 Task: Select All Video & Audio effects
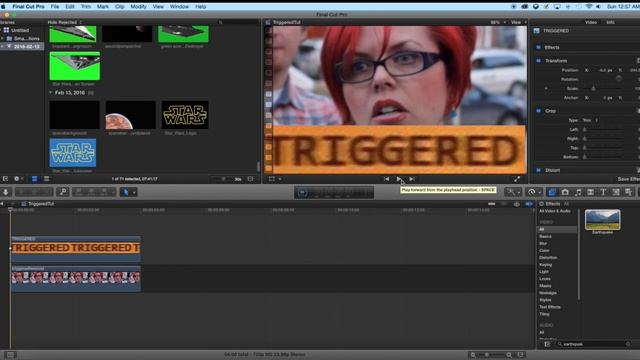[x=555, y=211]
